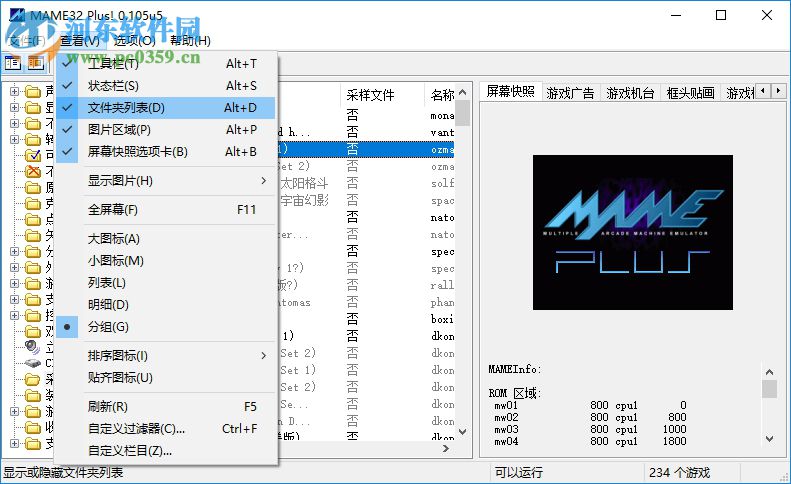Click the MAMEInfo: label text
The width and height of the screenshot is (791, 484).
point(515,369)
